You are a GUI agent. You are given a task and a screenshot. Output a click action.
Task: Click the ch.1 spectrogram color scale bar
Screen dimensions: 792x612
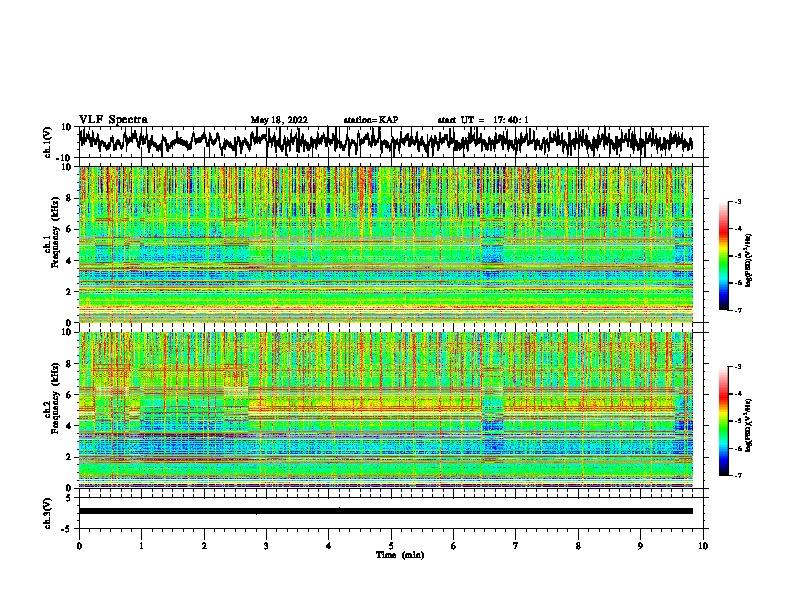click(724, 256)
